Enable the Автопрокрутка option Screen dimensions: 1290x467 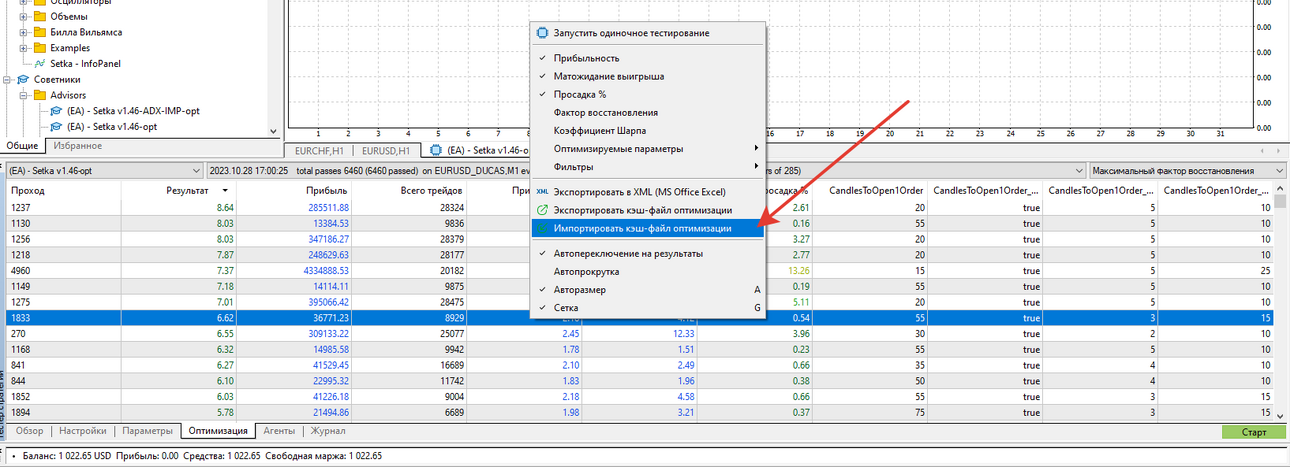point(586,271)
